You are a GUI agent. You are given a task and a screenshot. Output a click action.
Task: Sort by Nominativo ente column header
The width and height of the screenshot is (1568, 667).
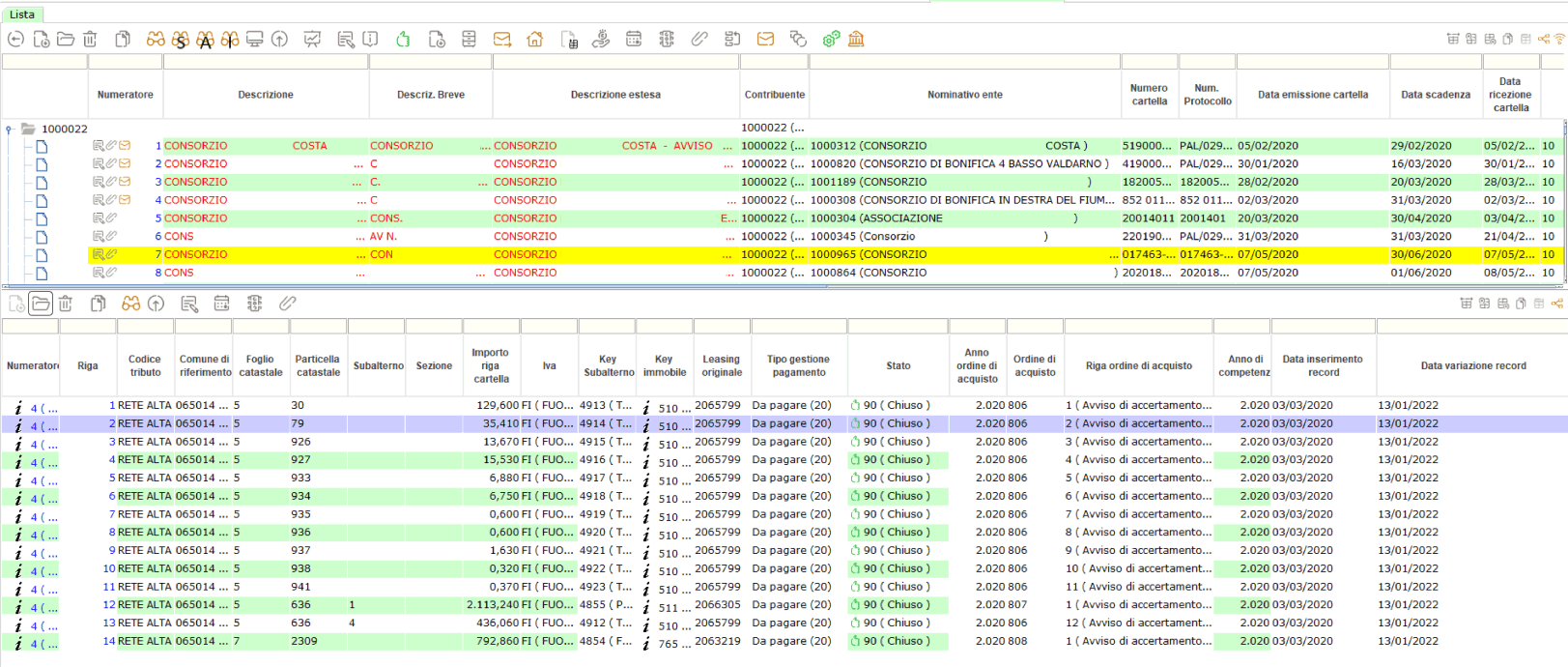point(965,95)
